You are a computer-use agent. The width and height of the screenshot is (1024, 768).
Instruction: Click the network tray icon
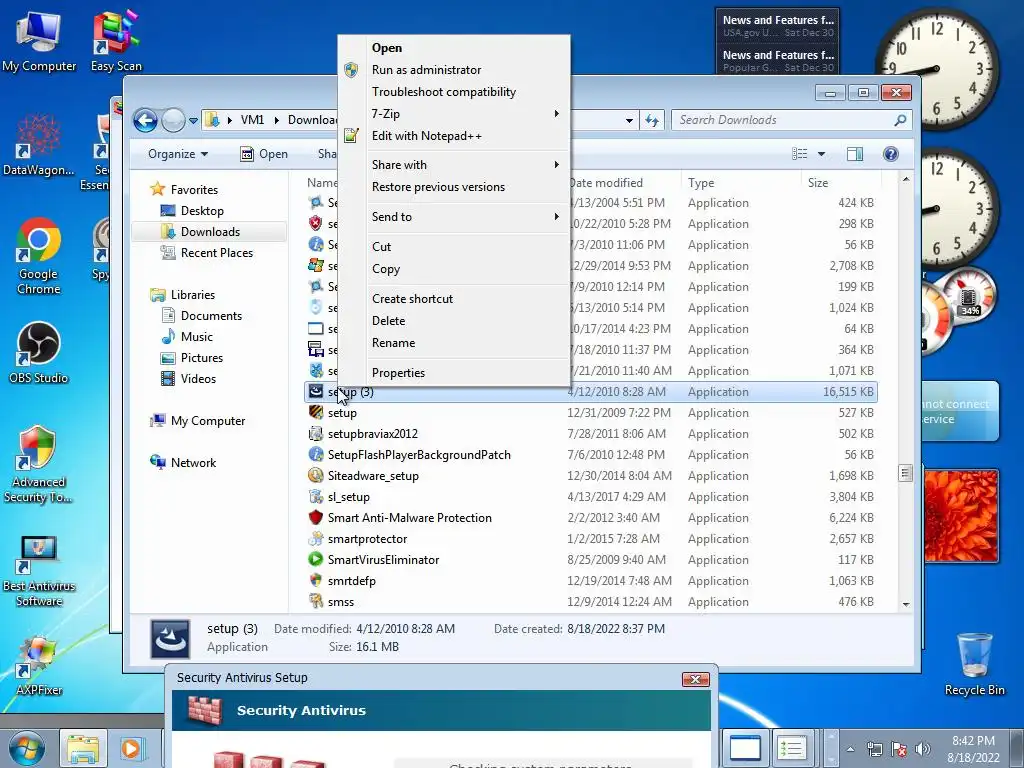874,748
